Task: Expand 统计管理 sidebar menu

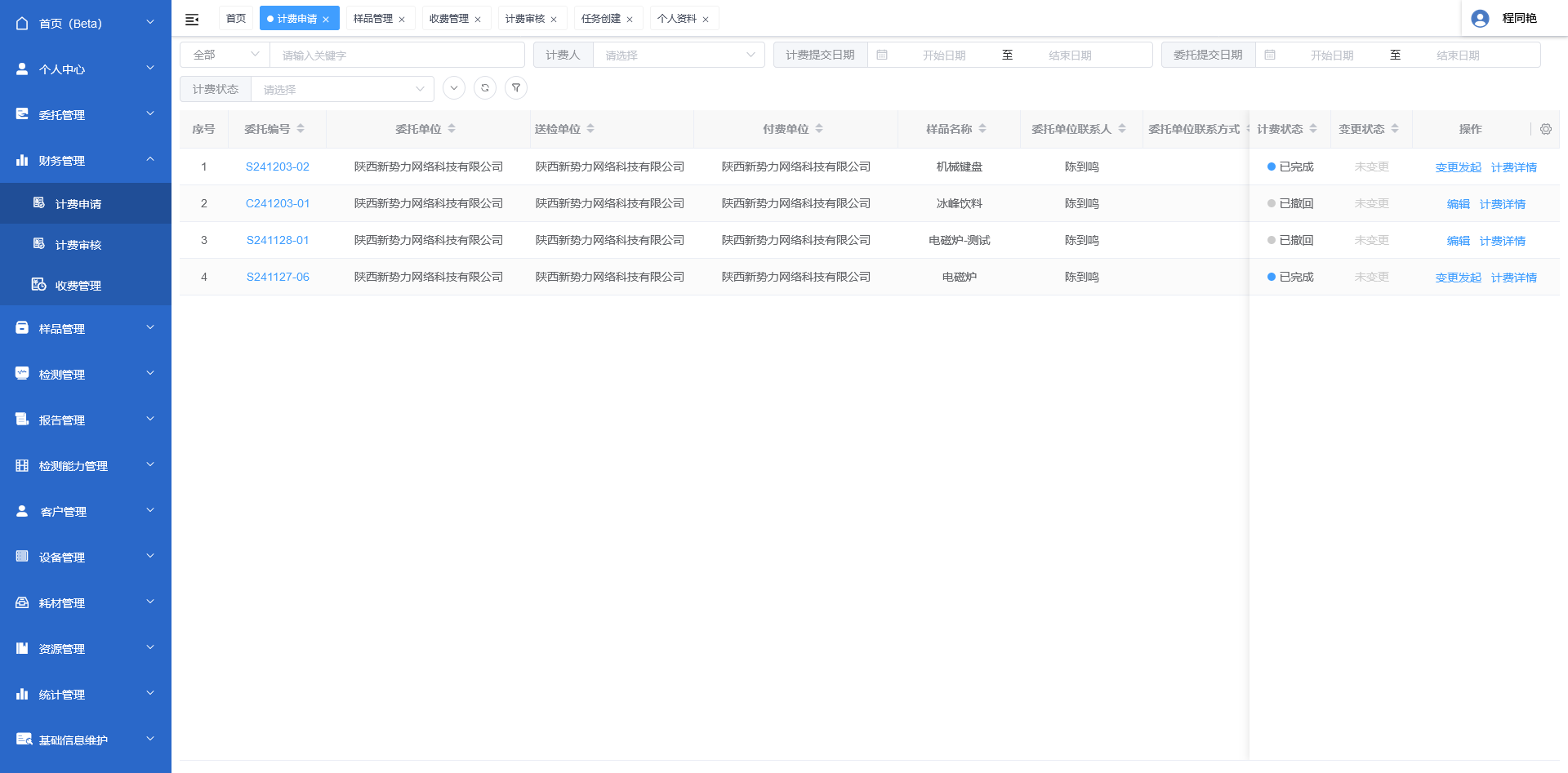Action: tap(86, 694)
